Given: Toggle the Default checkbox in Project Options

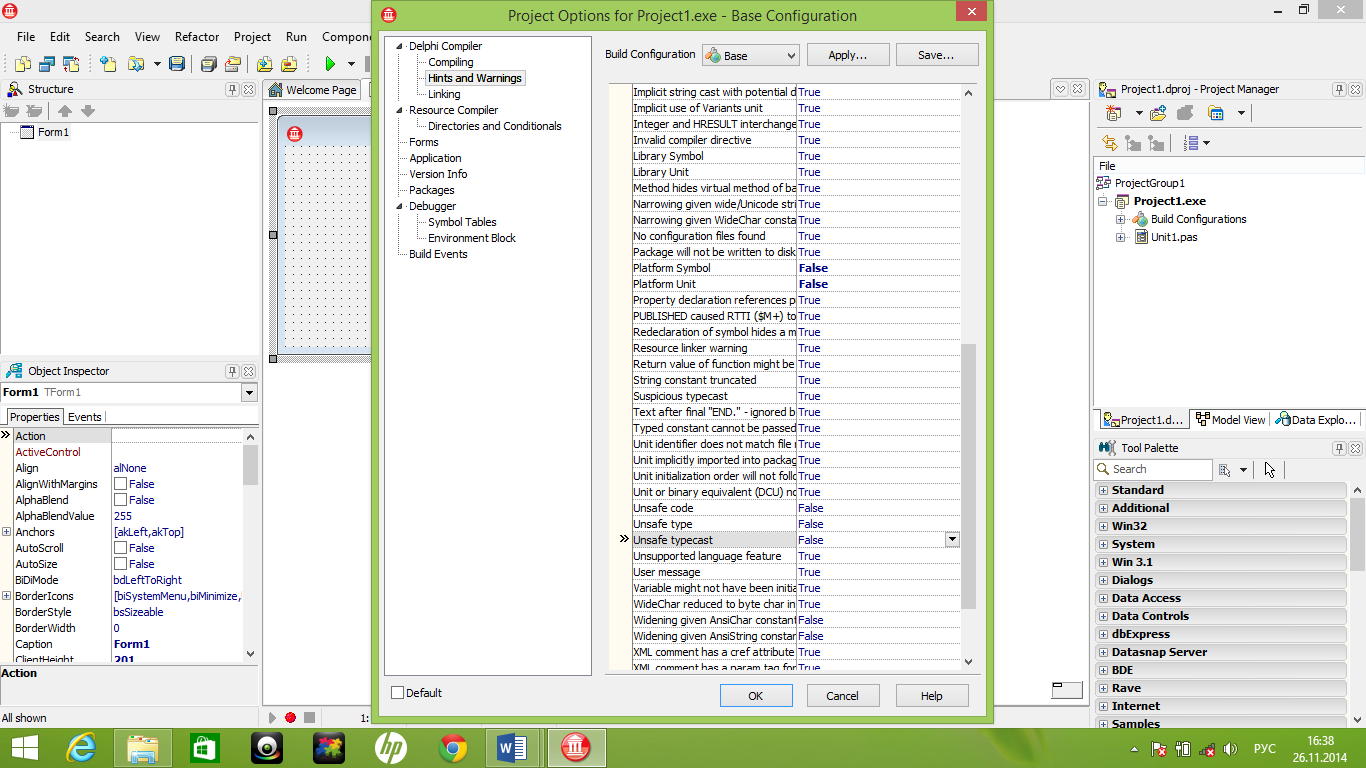Looking at the screenshot, I should click(398, 693).
